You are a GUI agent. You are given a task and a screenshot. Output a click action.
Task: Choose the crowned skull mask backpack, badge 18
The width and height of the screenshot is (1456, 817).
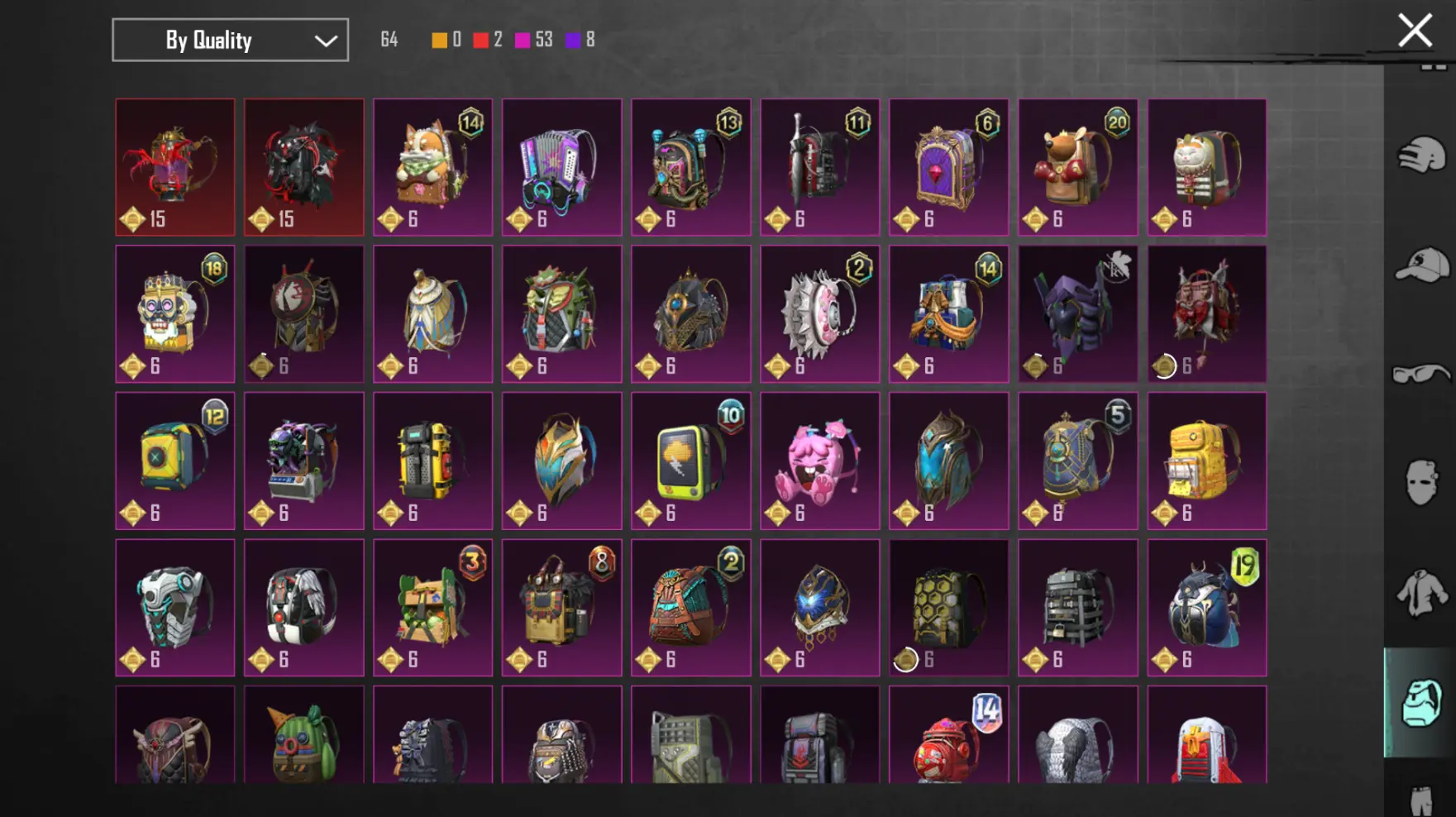tap(174, 314)
